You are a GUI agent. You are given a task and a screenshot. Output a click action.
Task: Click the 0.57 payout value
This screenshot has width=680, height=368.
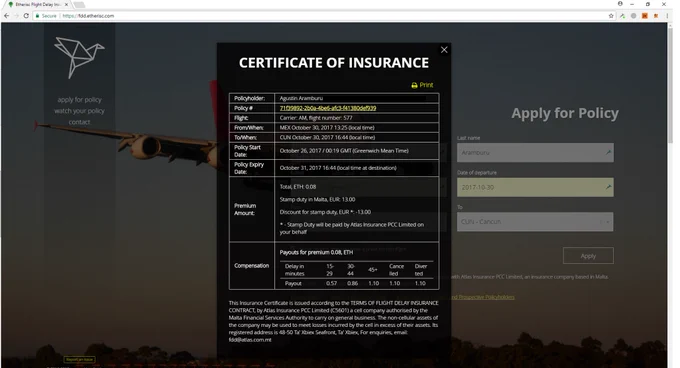coord(331,283)
